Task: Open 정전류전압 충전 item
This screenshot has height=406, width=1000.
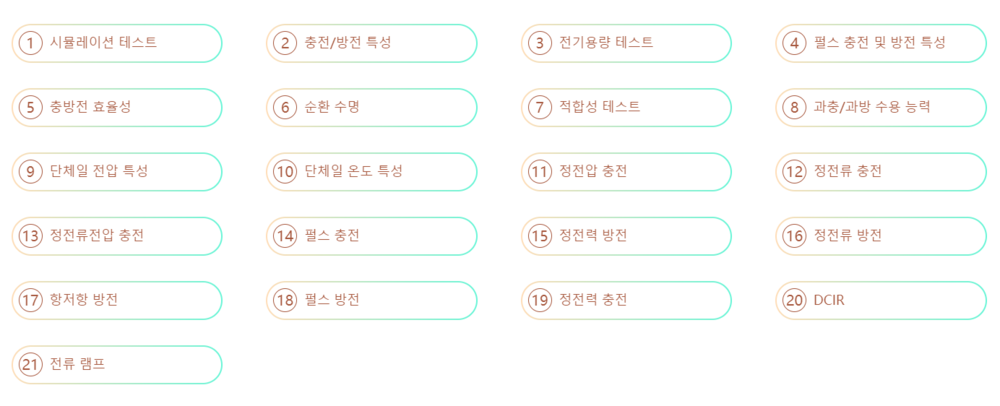Action: pyautogui.click(x=116, y=236)
